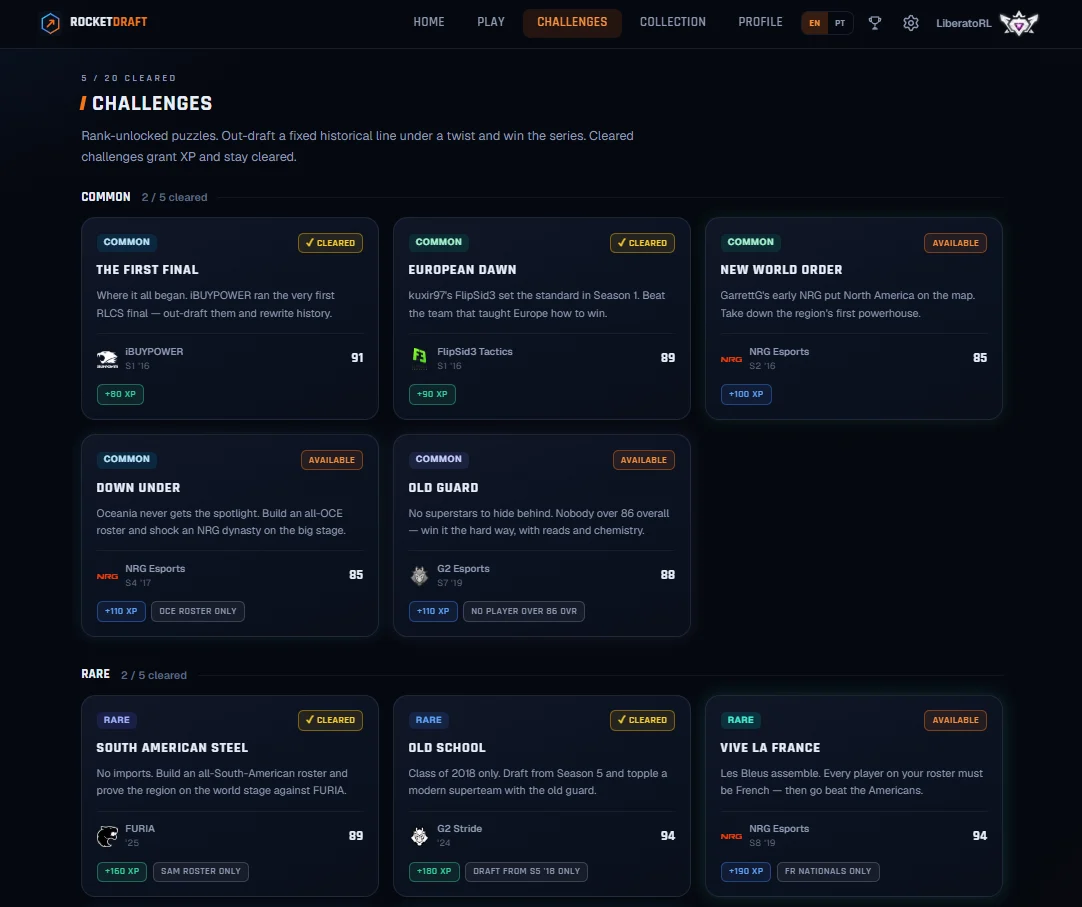Open the South American Steel challenge
Screen dimensions: 1082x907
(x=230, y=796)
